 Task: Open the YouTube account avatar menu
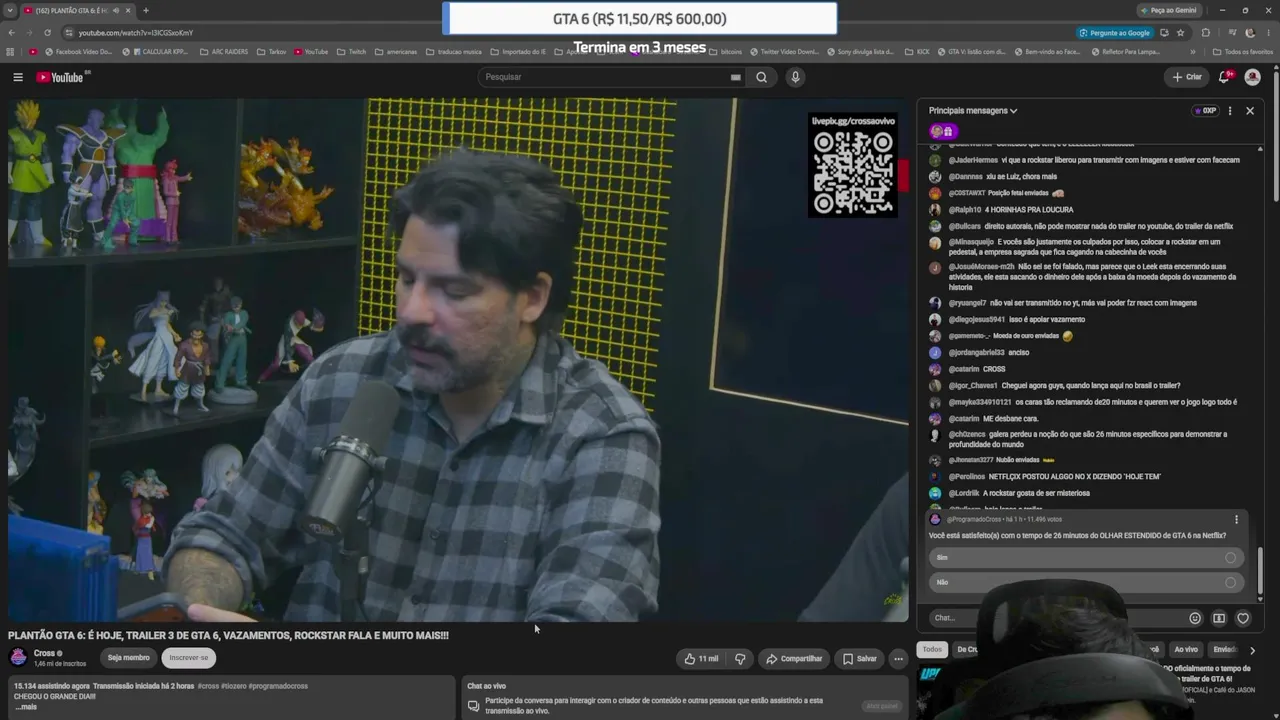pos(1252,77)
